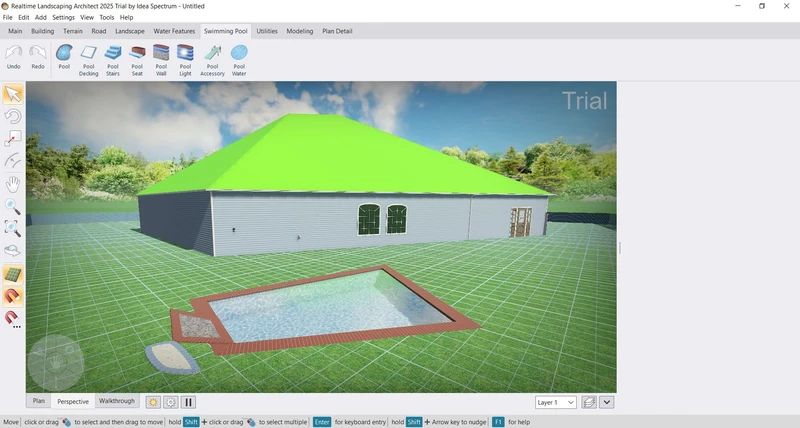Switch to Plan view
This screenshot has height=428, width=800.
(39, 401)
